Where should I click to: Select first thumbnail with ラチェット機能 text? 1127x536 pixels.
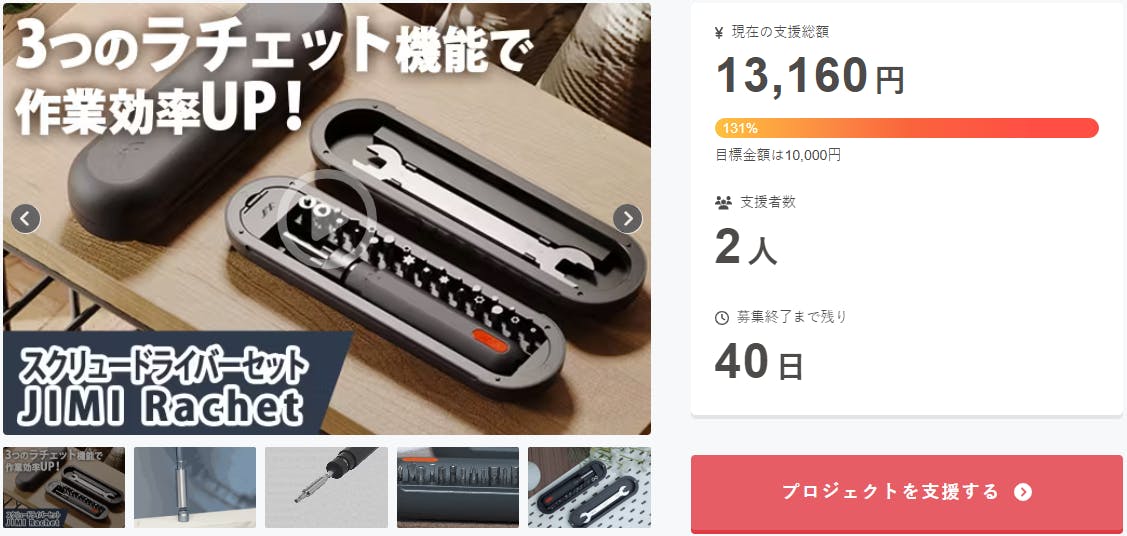tap(64, 488)
